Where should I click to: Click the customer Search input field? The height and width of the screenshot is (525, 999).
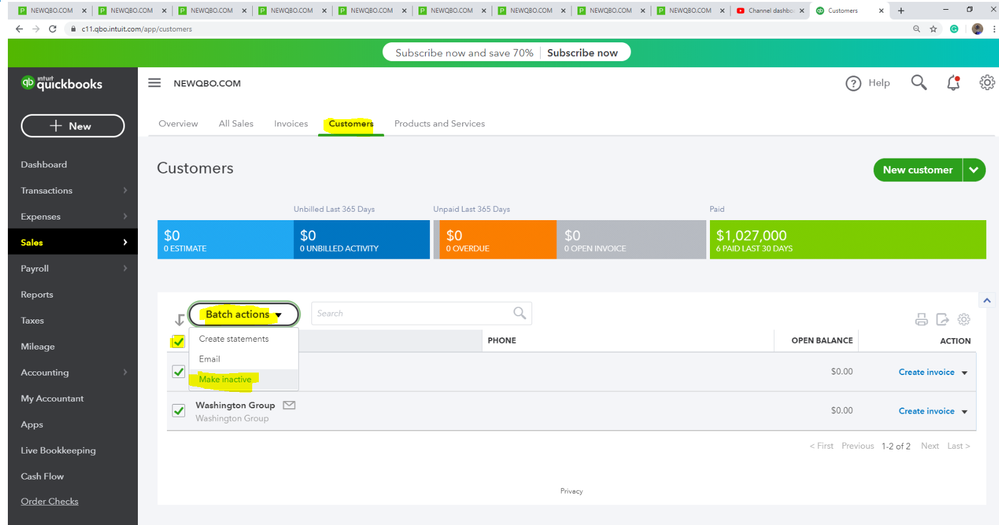[421, 313]
